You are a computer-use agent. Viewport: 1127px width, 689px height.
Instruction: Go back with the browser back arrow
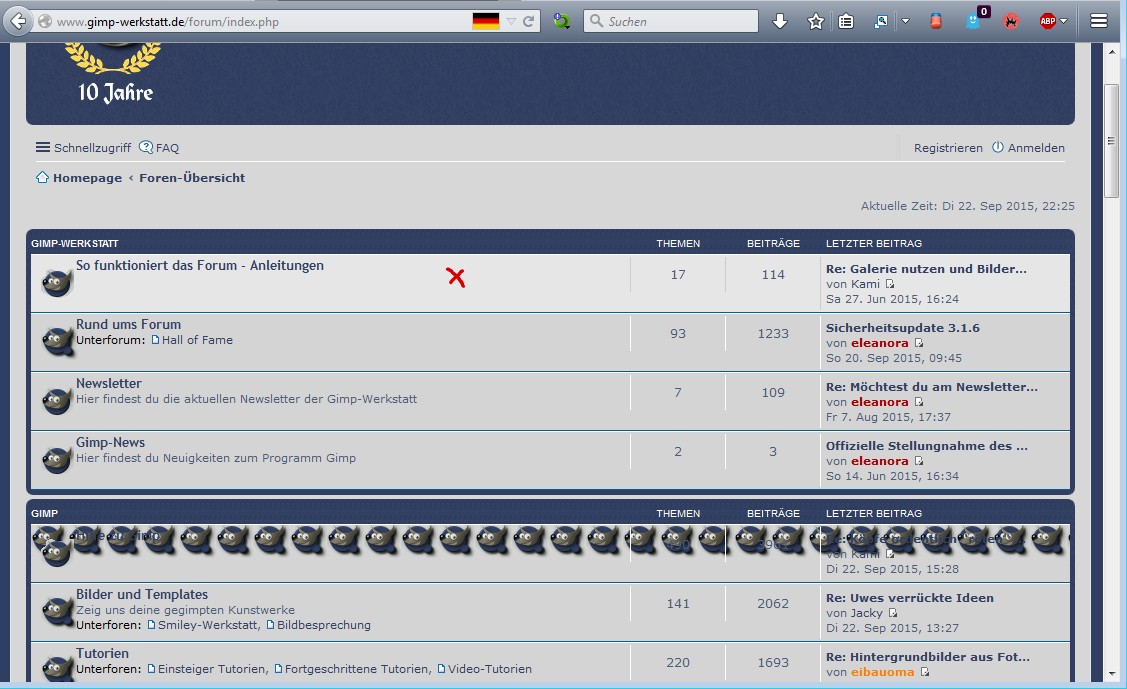[x=19, y=21]
